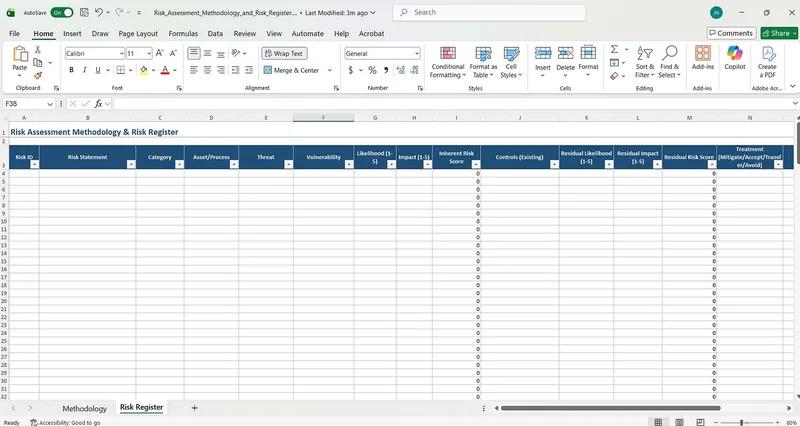The image size is (800, 426).
Task: Open Find & Select
Action: pyautogui.click(x=669, y=62)
